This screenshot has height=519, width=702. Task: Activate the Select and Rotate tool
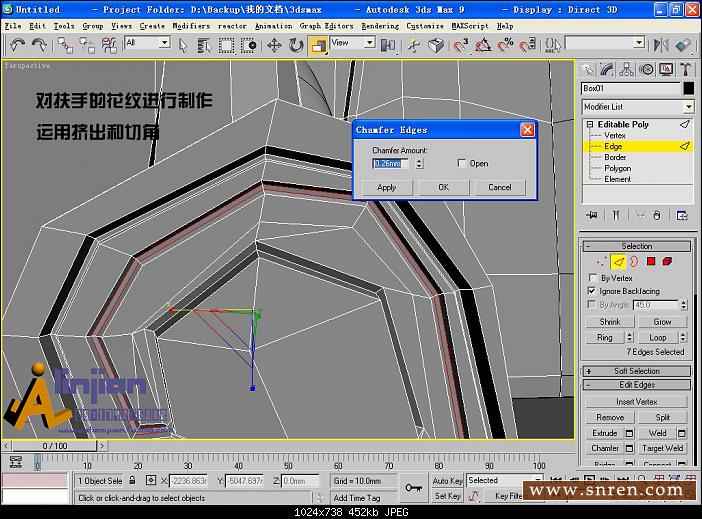(x=296, y=45)
